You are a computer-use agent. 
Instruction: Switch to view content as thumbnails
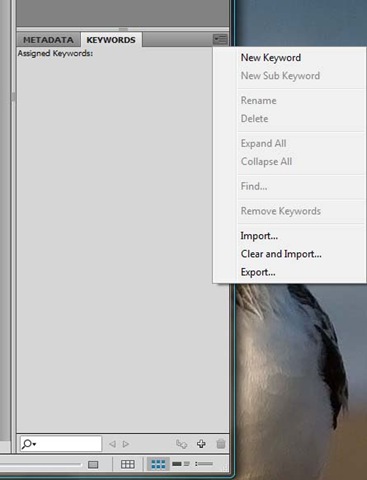tap(158, 464)
